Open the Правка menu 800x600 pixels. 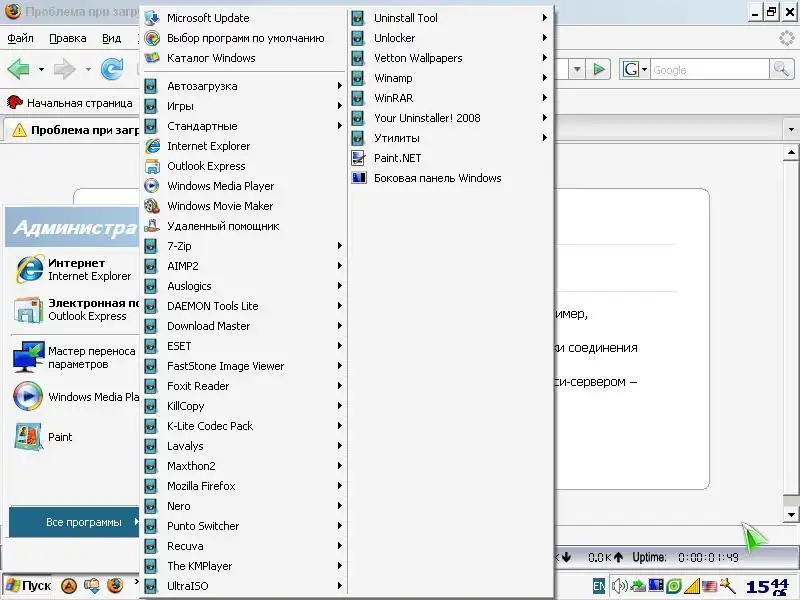coord(68,38)
